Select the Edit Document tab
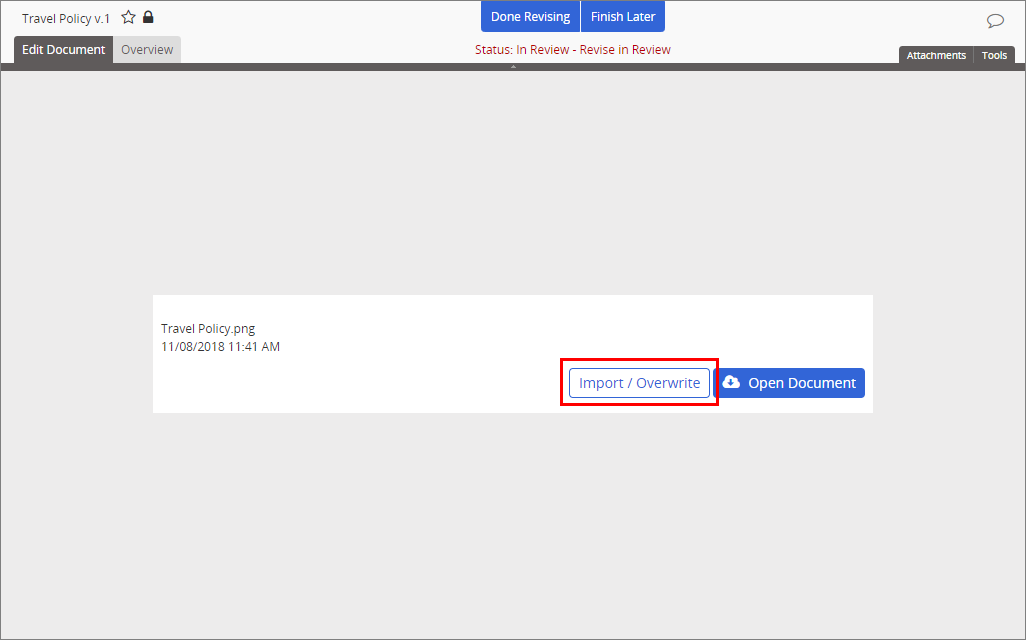The width and height of the screenshot is (1026, 640). (63, 50)
